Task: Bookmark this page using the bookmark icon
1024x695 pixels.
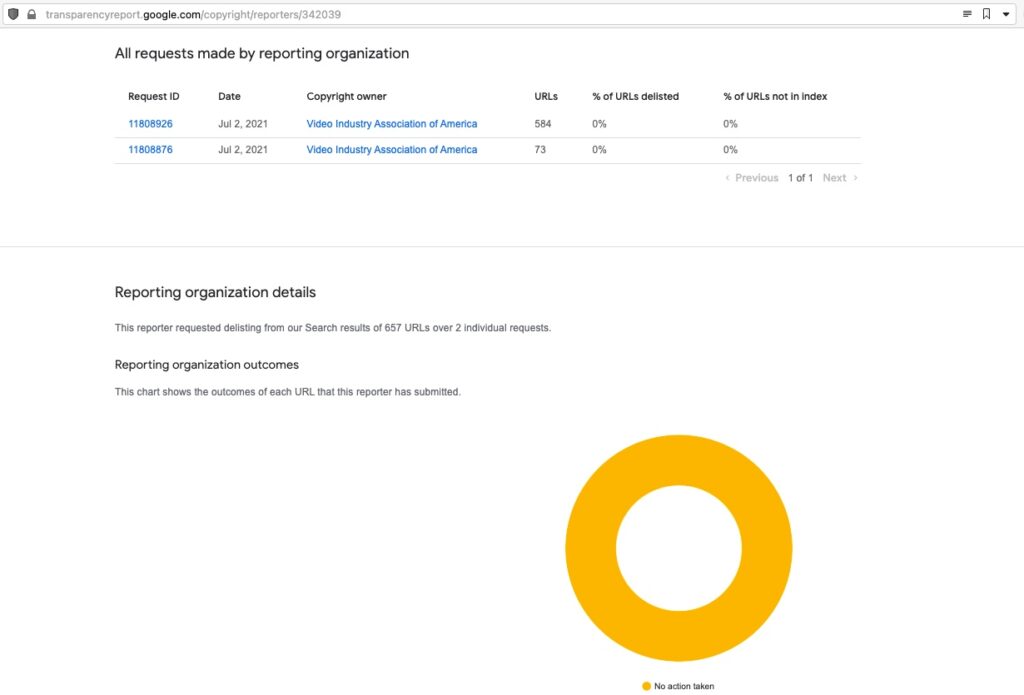Action: (988, 14)
